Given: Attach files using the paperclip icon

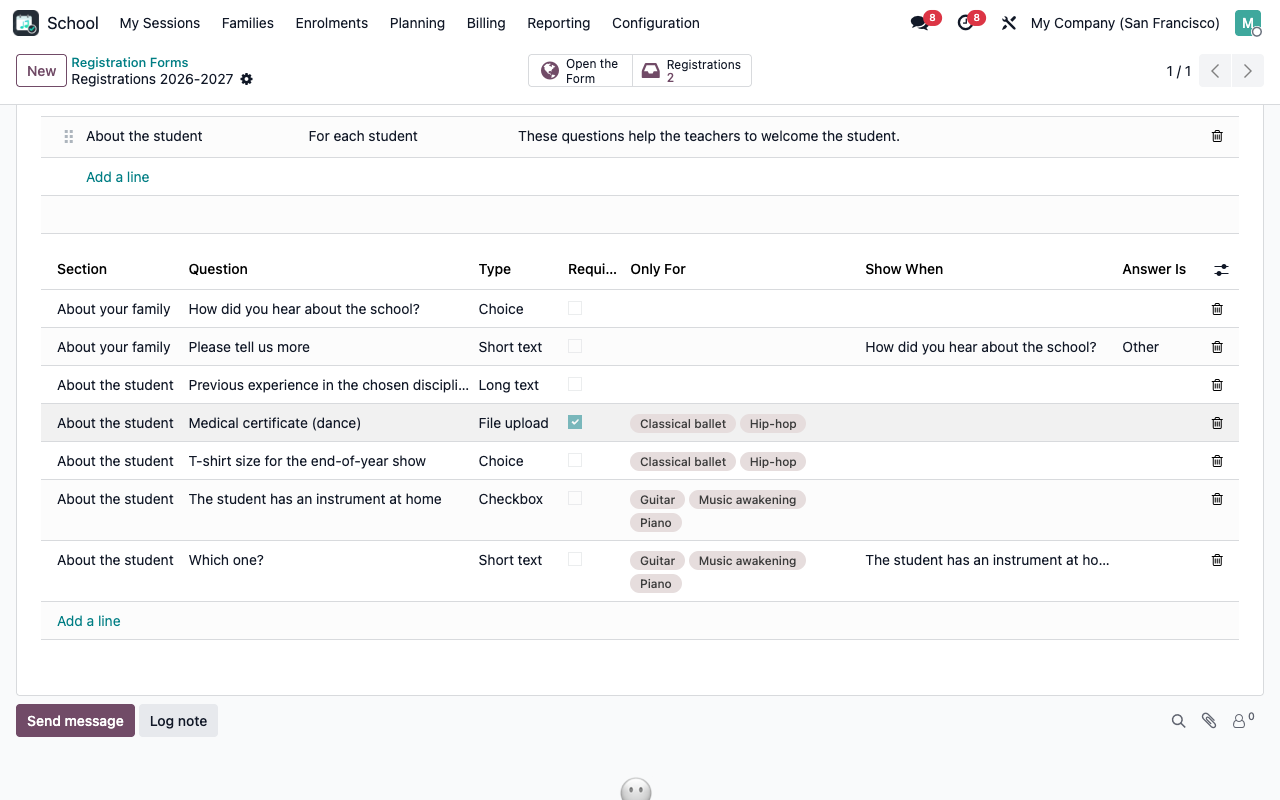Looking at the screenshot, I should coord(1209,721).
